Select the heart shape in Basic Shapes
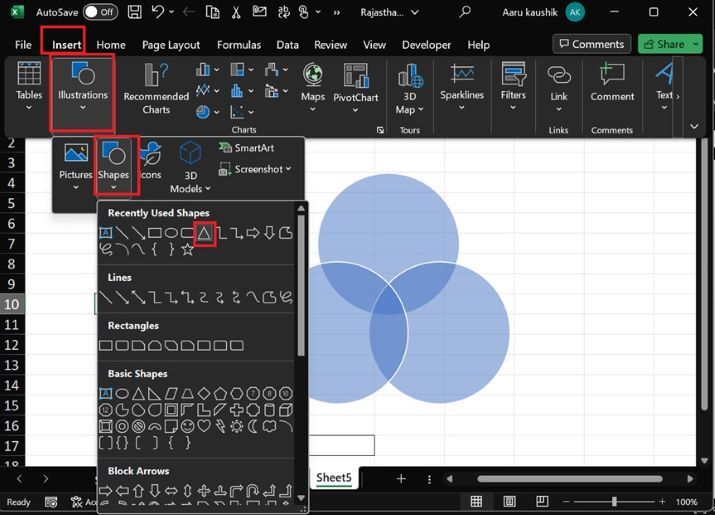This screenshot has height=515, width=715. click(204, 426)
